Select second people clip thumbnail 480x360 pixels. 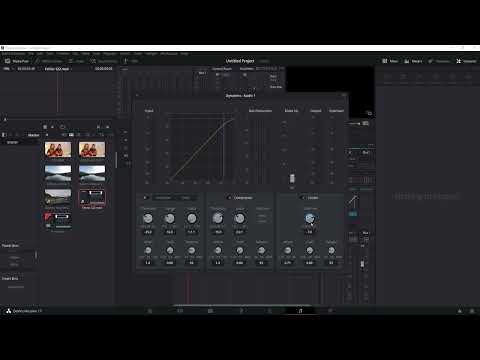92,149
